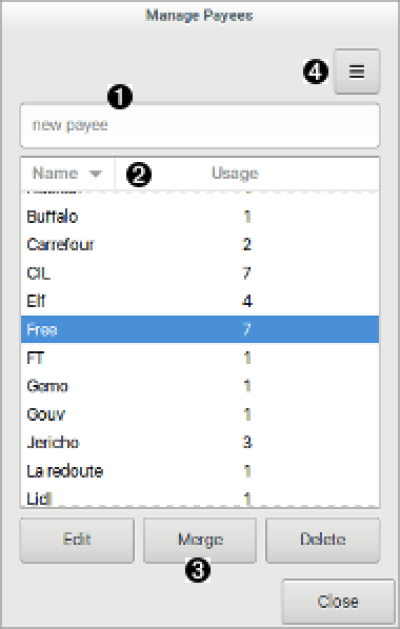
Task: Focus the new payee input field
Action: [x=200, y=126]
